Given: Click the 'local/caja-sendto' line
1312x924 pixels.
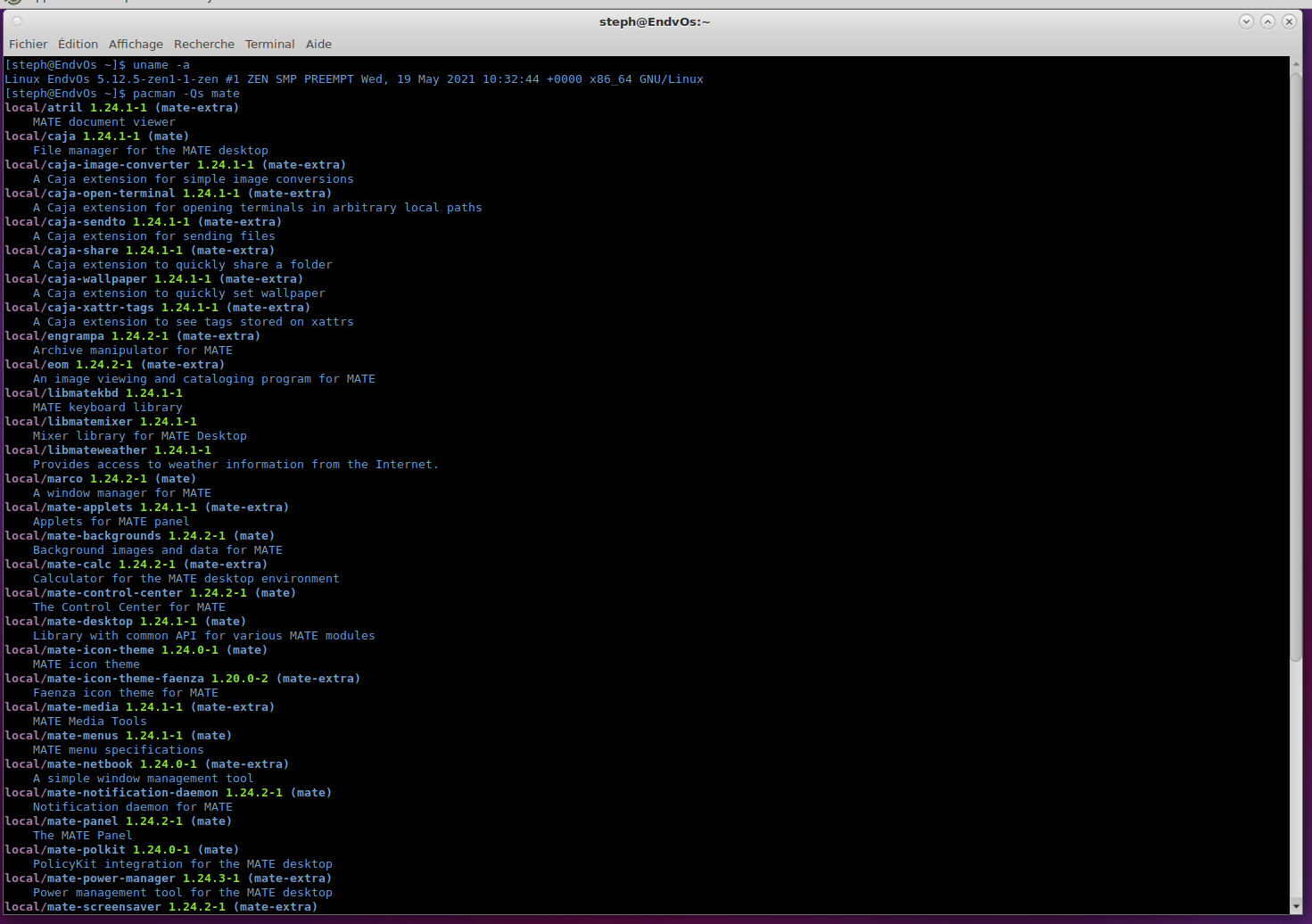Looking at the screenshot, I should 143,222.
